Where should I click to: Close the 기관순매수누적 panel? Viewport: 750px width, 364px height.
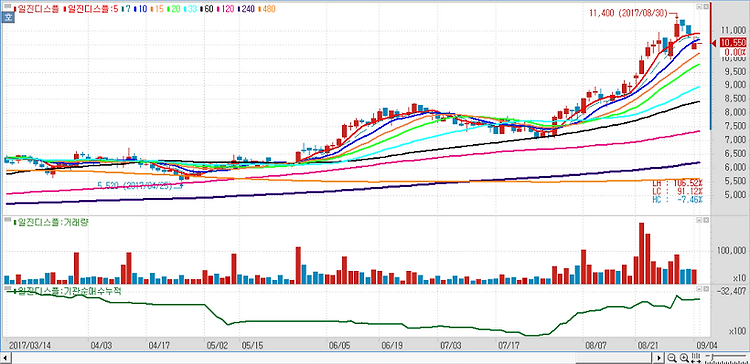(706, 289)
